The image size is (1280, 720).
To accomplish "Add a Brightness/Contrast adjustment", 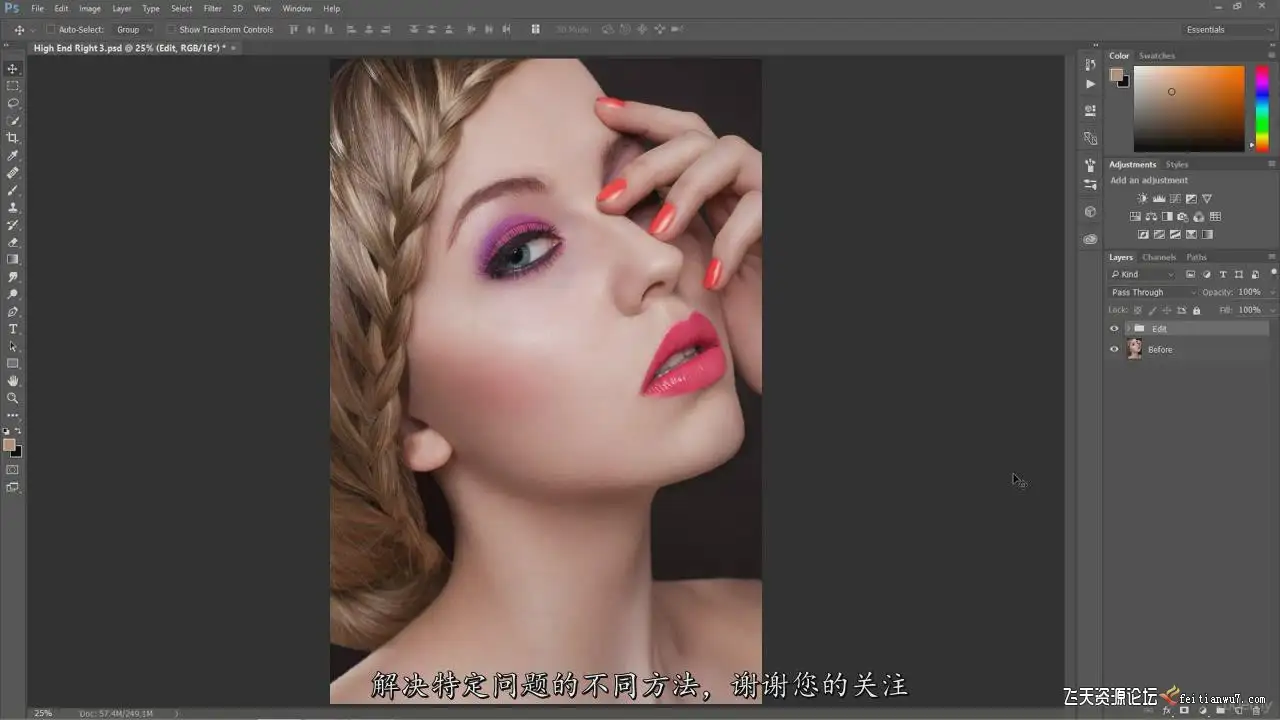I will 1143,198.
